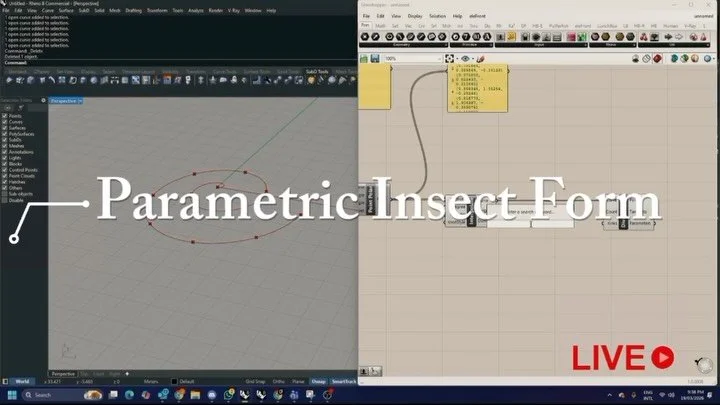Open the Grasshopper document preview settings
The image size is (720, 405).
tap(685, 59)
